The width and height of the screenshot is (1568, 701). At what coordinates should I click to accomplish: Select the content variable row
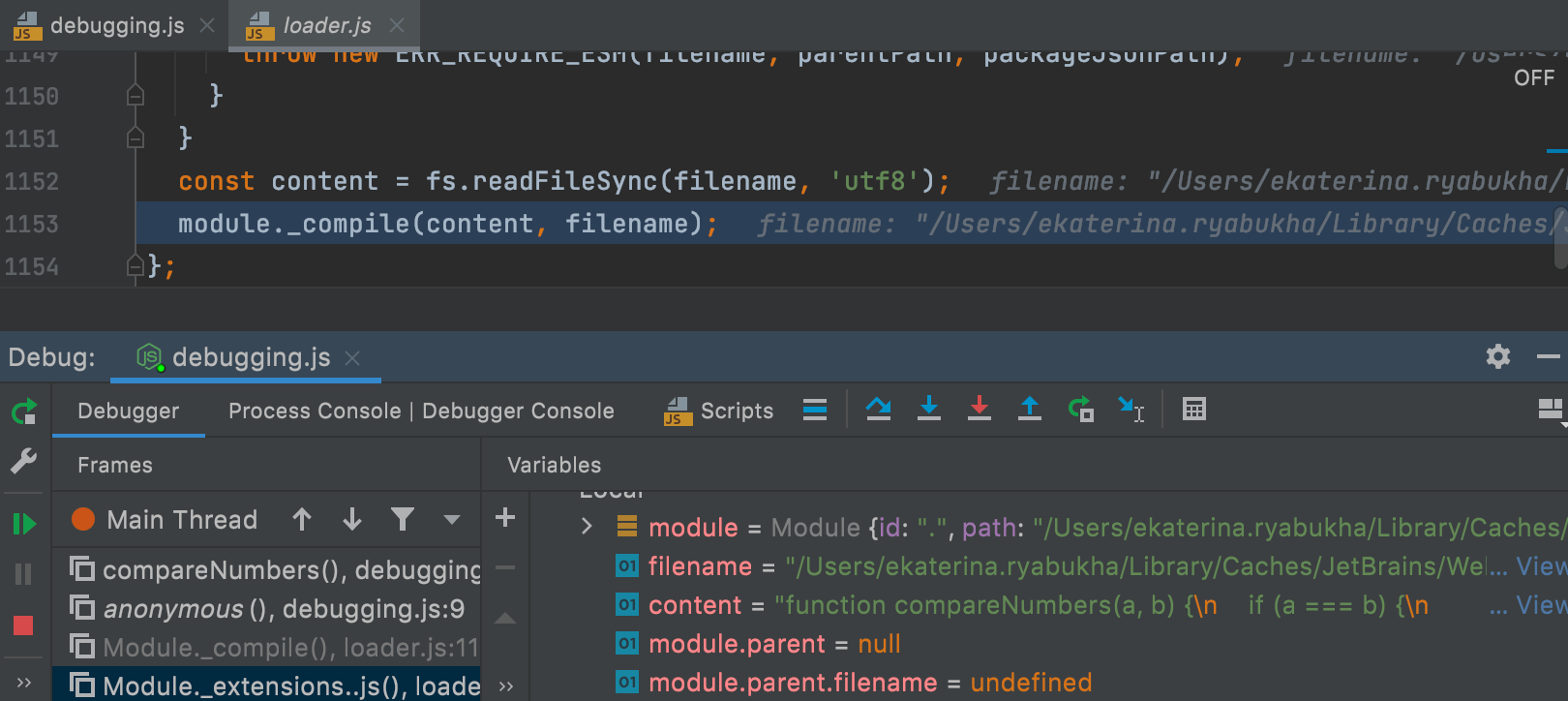coord(1049,604)
